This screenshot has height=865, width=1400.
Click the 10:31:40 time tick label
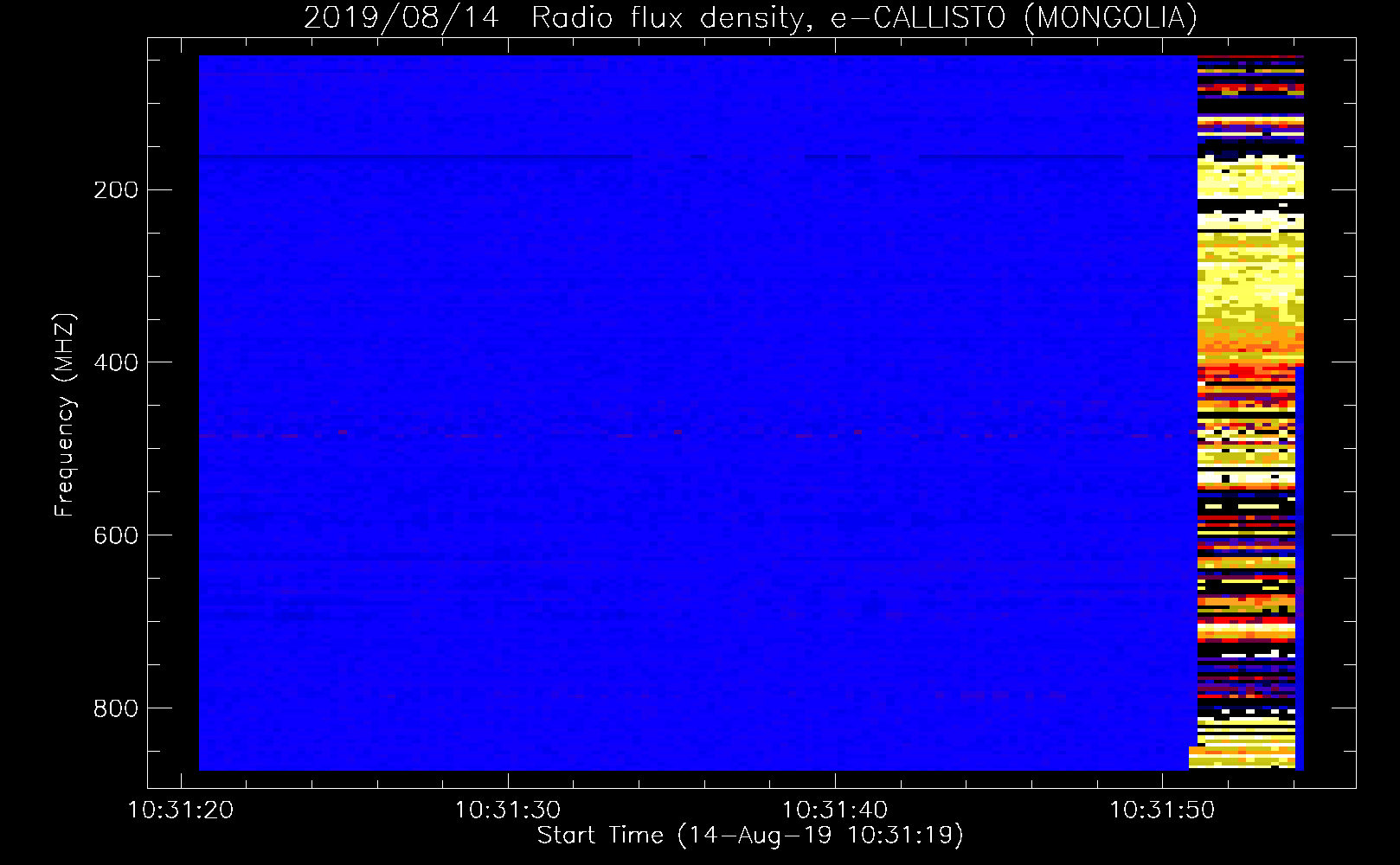(x=835, y=811)
